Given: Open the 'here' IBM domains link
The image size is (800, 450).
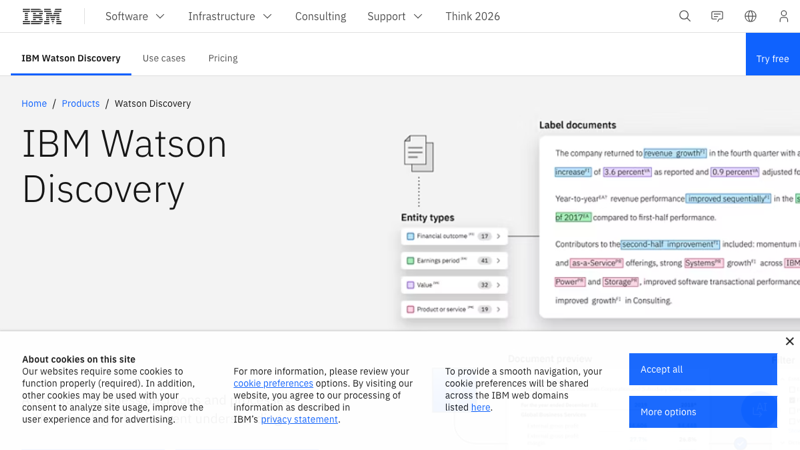Looking at the screenshot, I should click(481, 407).
